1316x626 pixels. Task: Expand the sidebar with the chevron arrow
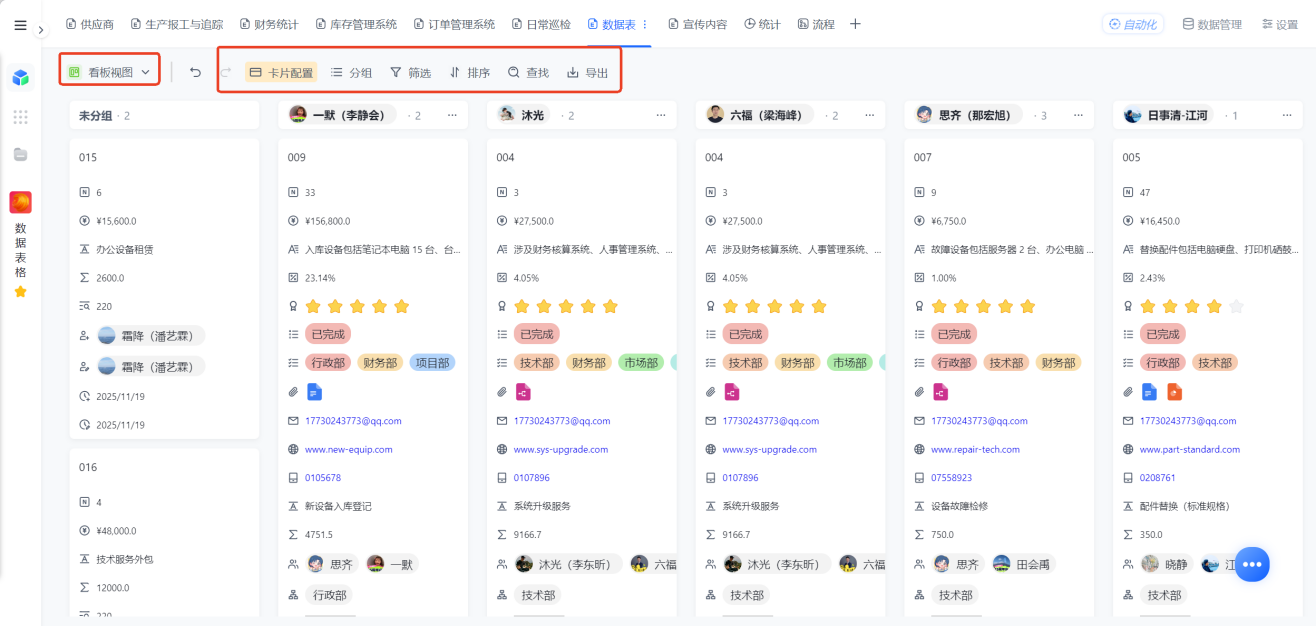(x=41, y=30)
